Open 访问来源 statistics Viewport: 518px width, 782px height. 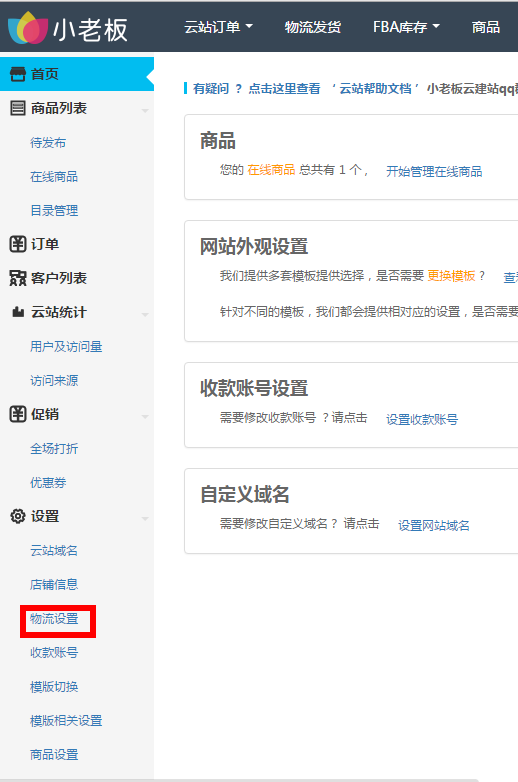[54, 381]
